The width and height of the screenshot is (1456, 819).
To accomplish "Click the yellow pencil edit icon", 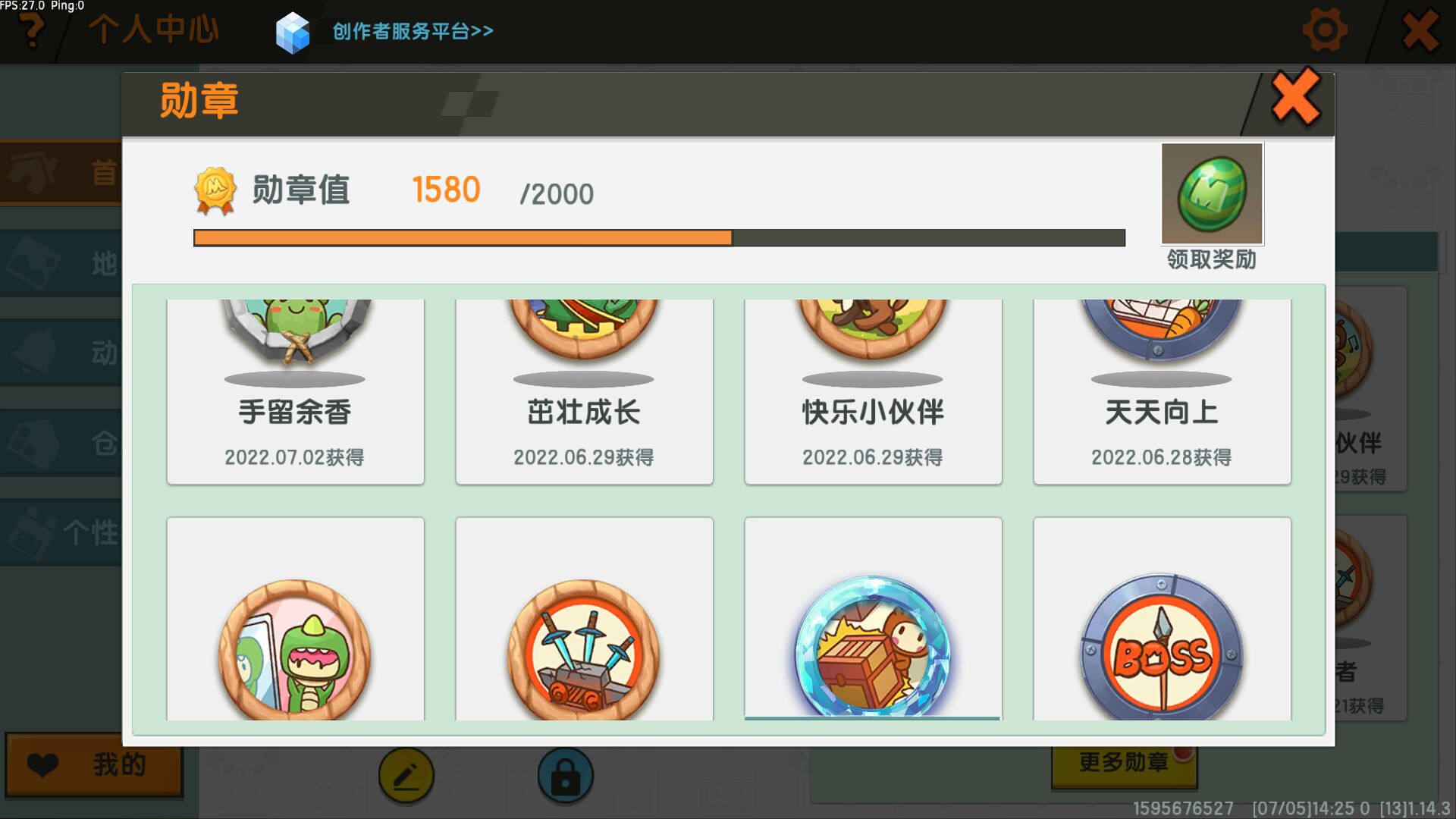I will 406,776.
